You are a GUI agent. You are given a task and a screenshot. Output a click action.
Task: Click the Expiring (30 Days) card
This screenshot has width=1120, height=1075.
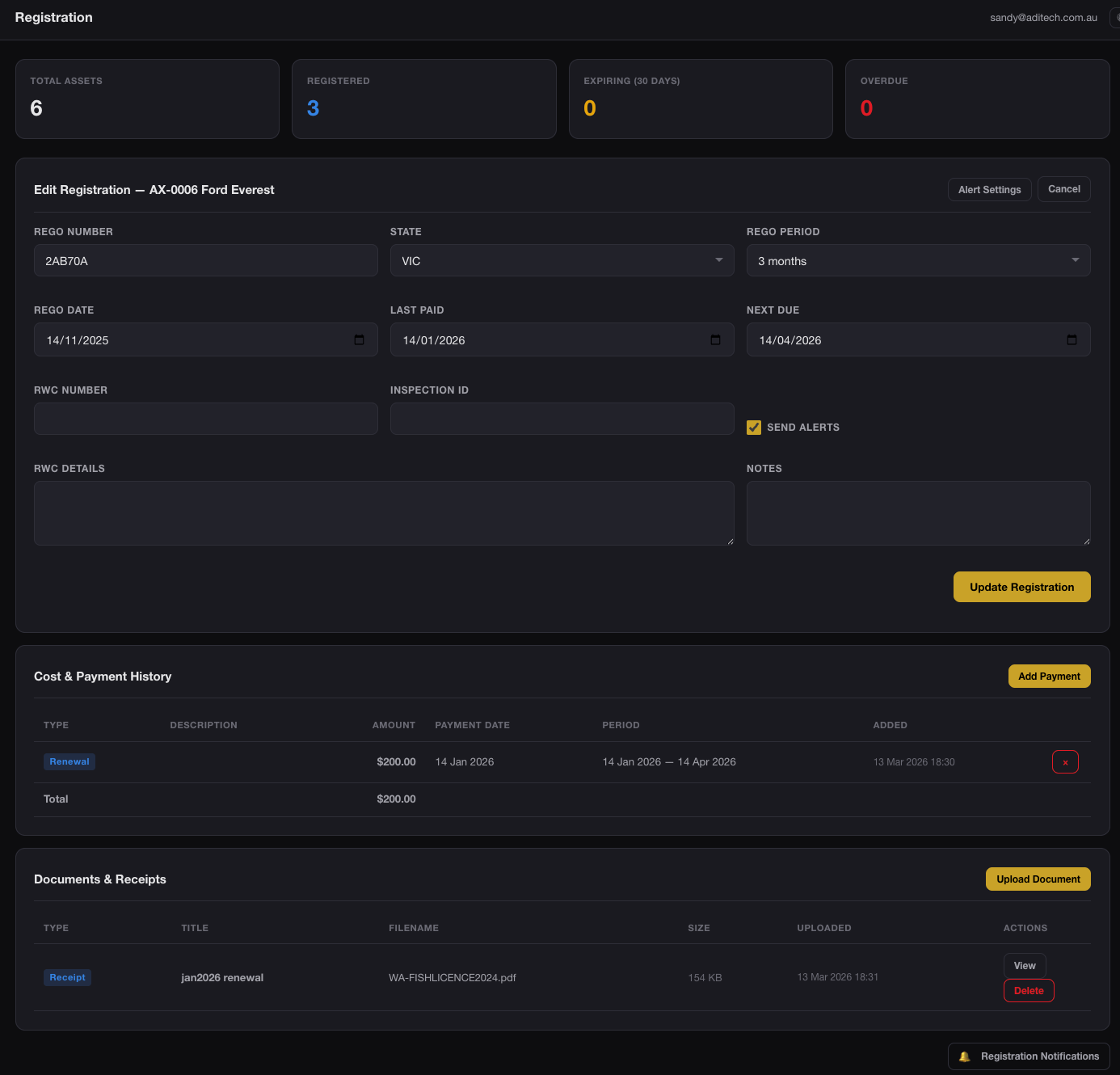tap(701, 99)
